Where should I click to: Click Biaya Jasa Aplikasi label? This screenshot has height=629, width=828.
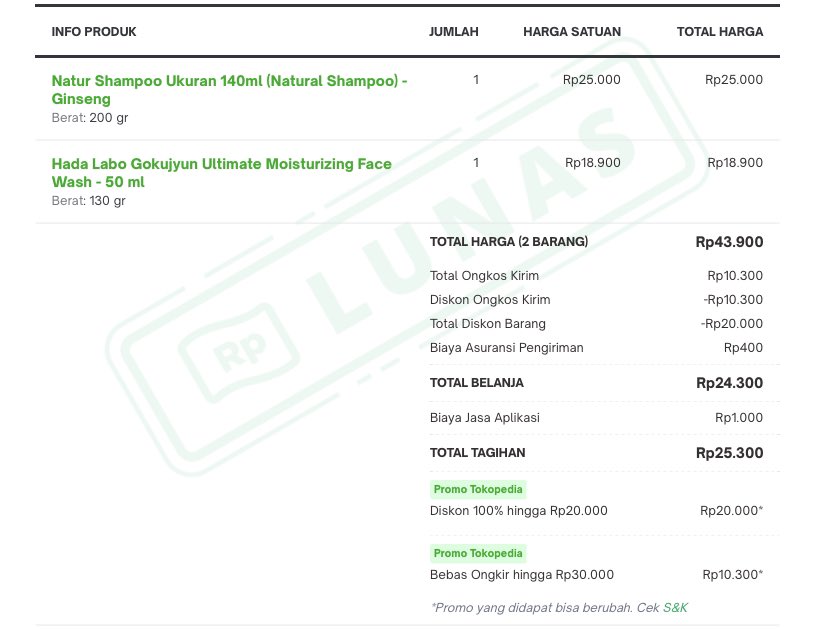[485, 418]
